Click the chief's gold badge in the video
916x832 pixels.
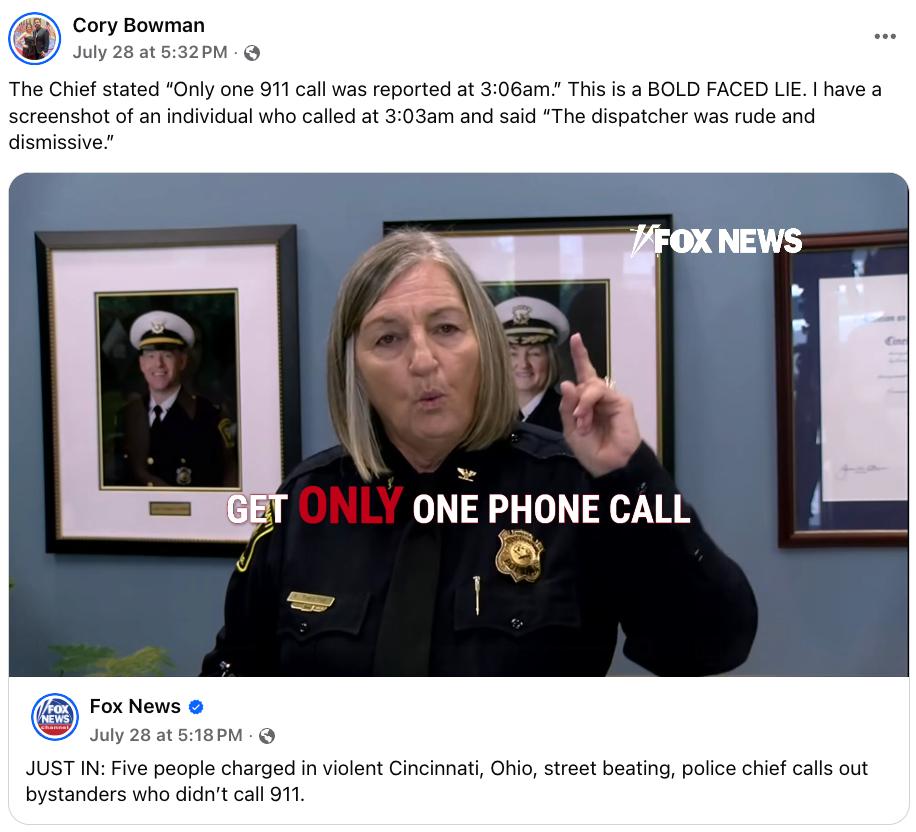pos(518,555)
